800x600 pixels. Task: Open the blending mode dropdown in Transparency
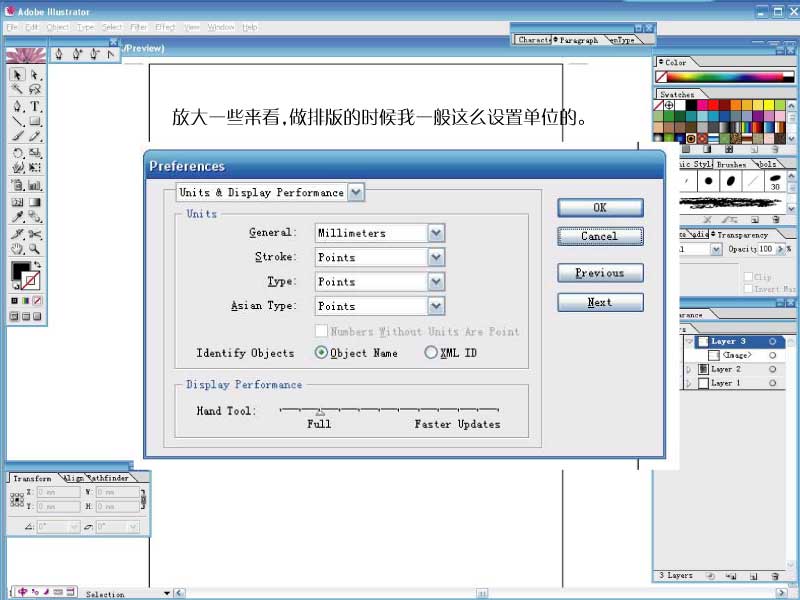716,249
